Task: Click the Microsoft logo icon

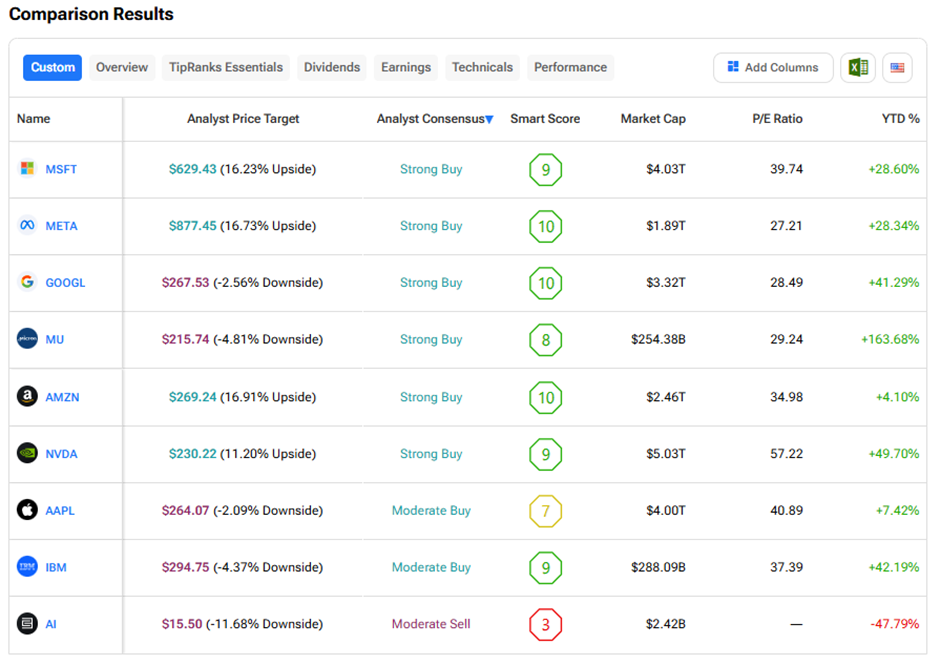Action: pyautogui.click(x=28, y=169)
